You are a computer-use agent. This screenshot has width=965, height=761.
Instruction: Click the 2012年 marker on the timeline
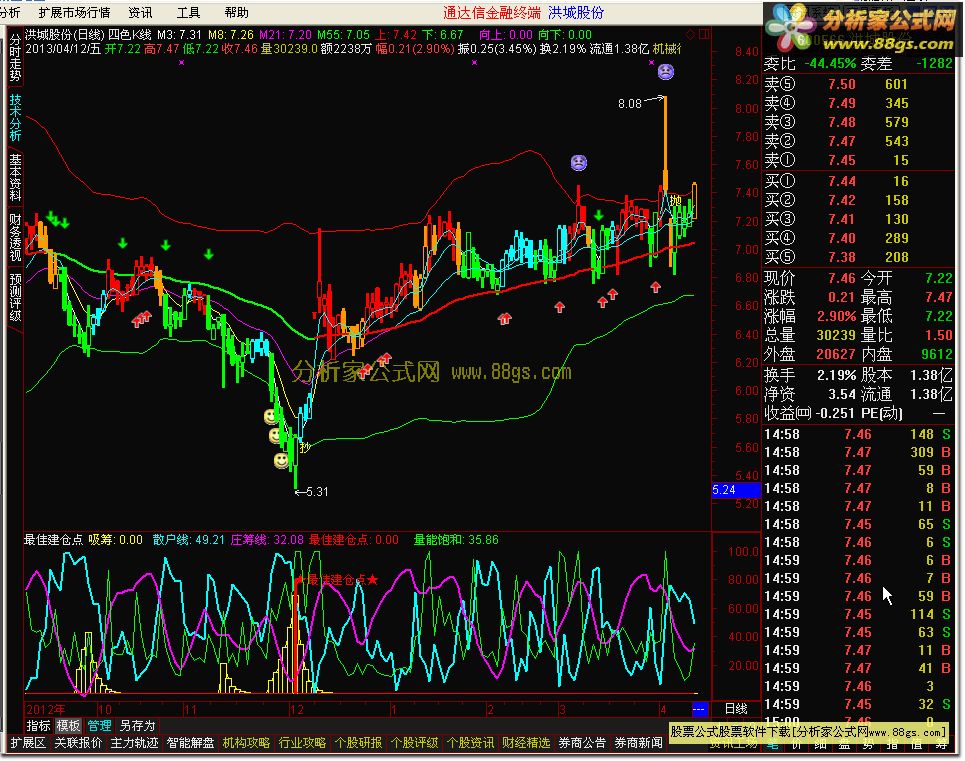point(46,710)
